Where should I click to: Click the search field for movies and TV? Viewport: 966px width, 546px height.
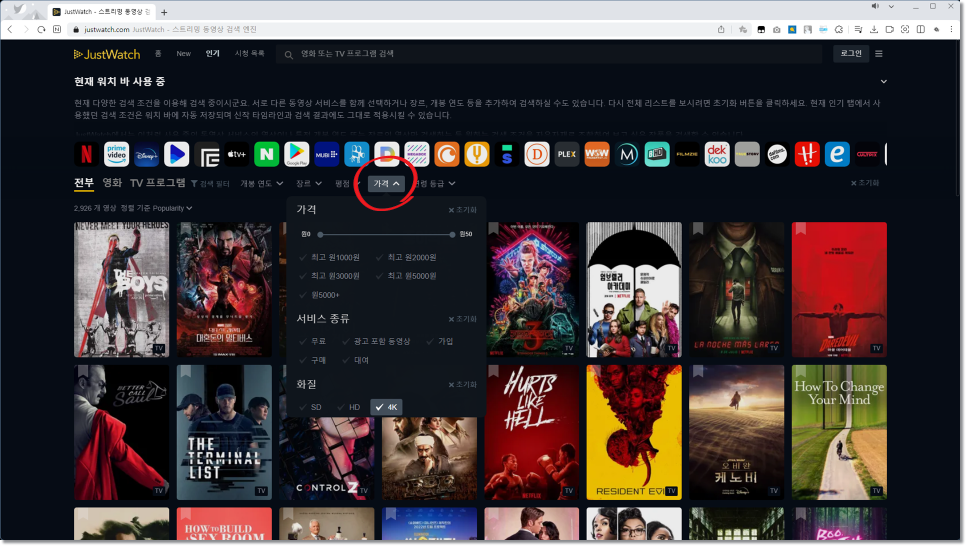tap(548, 54)
